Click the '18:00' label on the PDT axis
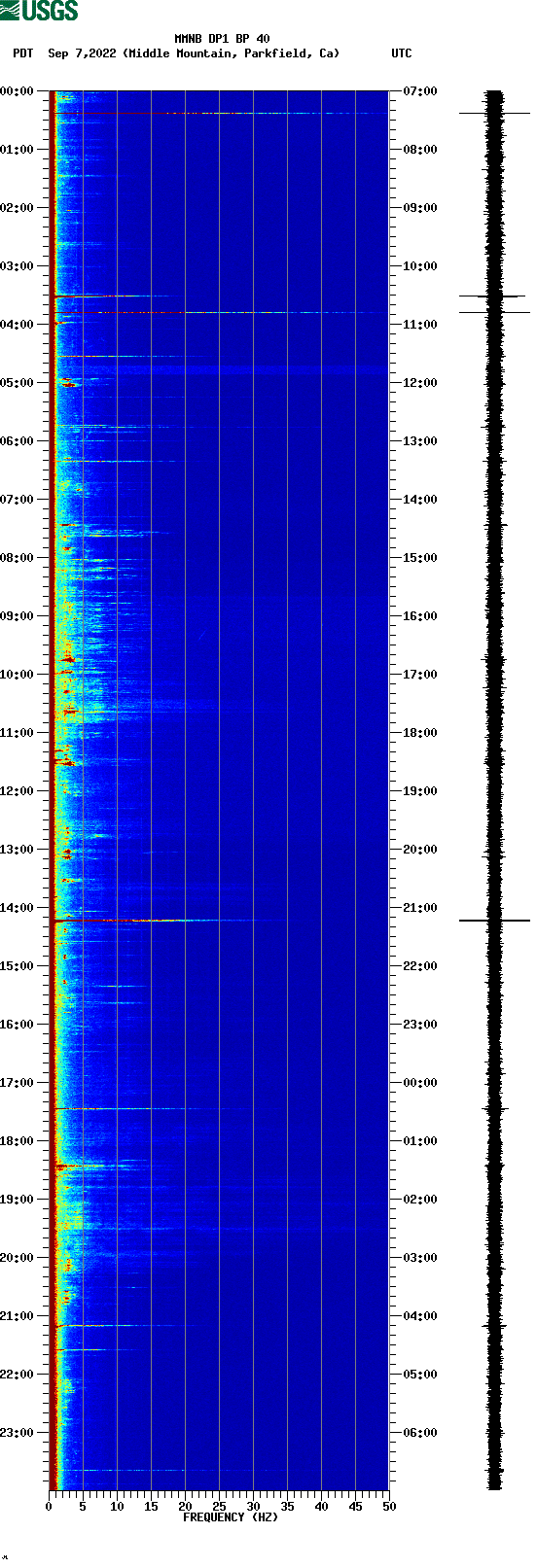This screenshot has width=537, height=1568. (17, 1141)
